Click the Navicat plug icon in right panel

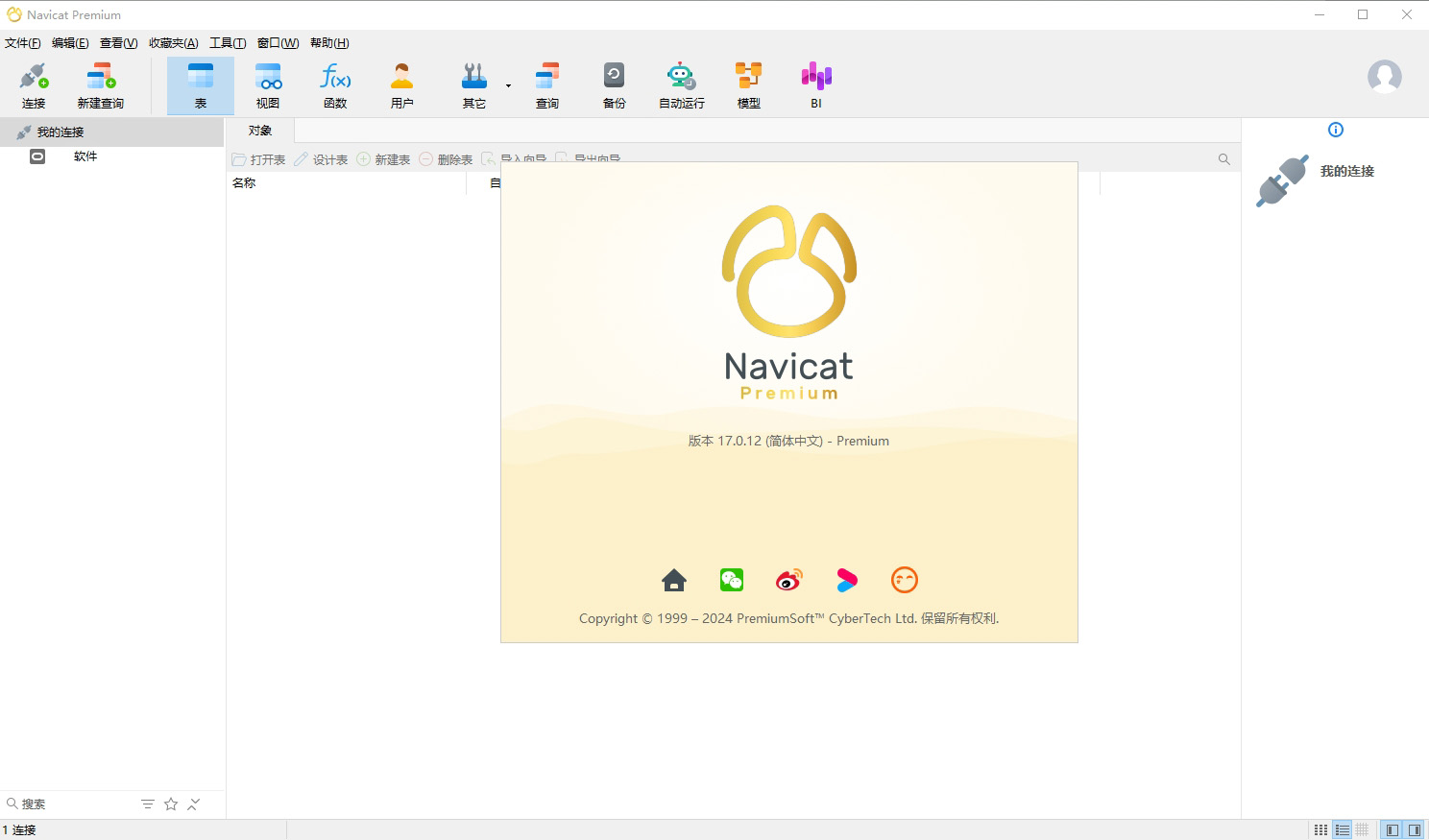(1282, 180)
